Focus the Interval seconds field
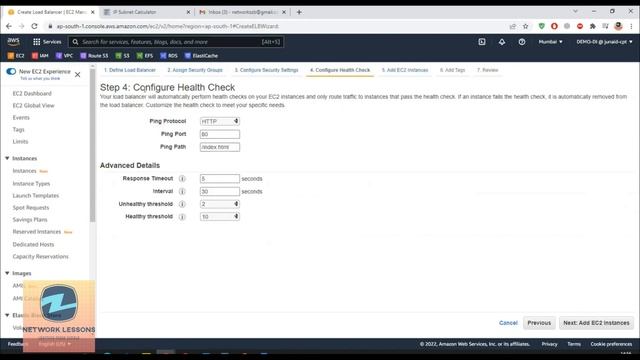Viewport: 640px width, 360px height. (220, 191)
